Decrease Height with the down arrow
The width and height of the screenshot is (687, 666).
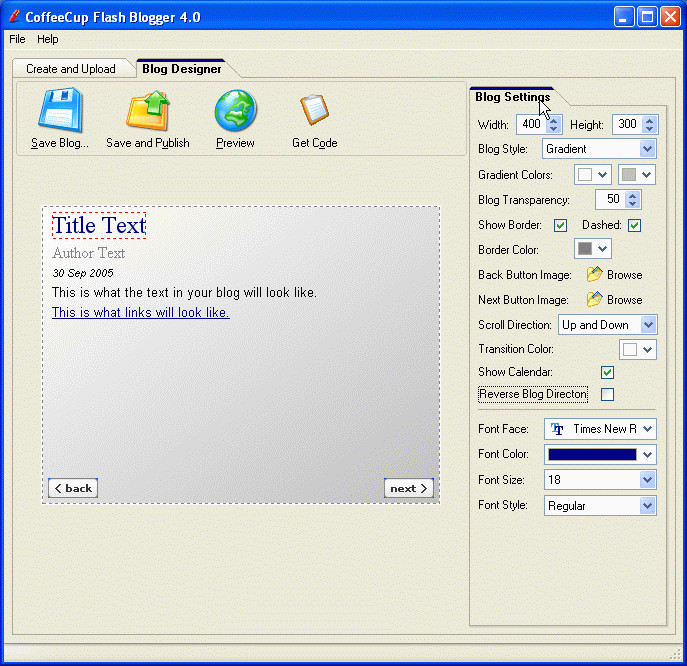pos(649,129)
